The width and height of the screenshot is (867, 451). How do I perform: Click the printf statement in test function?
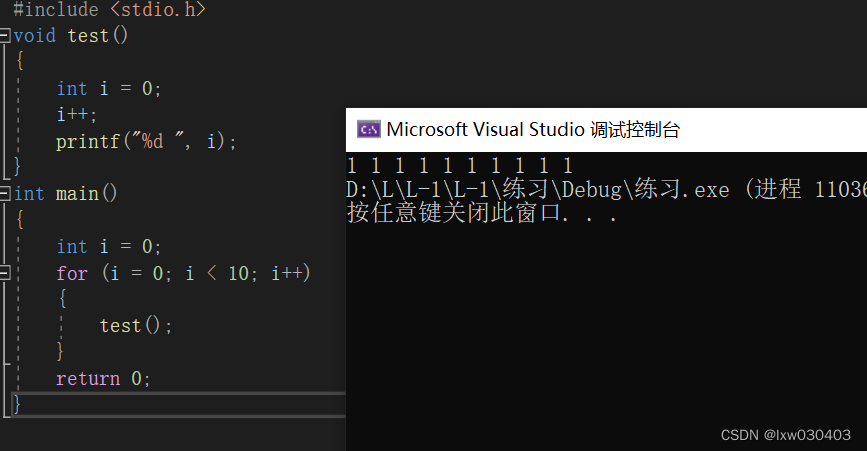[x=146, y=141]
